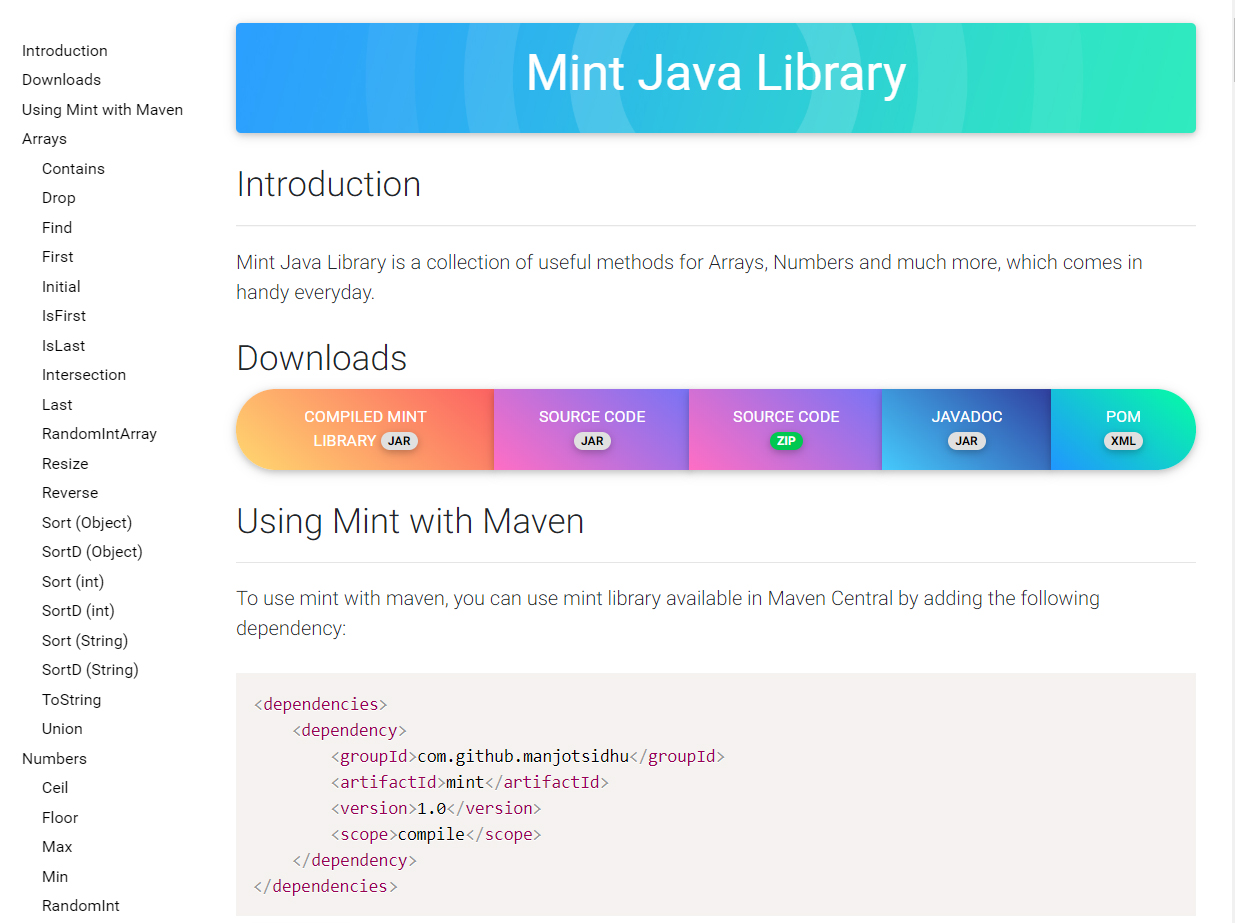This screenshot has width=1235, height=923.
Task: Download Javadoc JAR button
Action: point(966,429)
